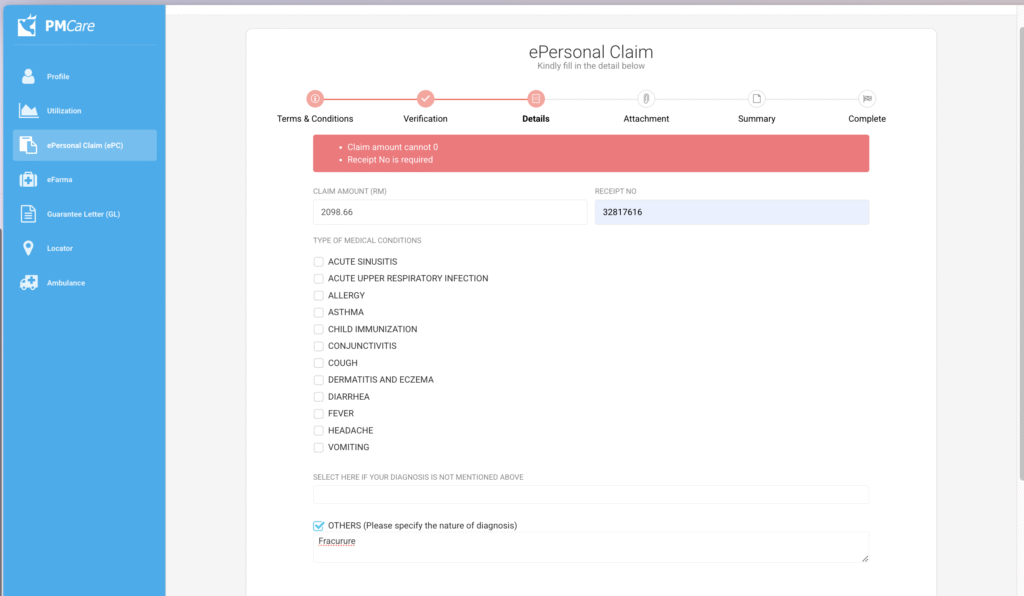
Task: Tick the FEVER condition checkbox
Action: tap(319, 414)
